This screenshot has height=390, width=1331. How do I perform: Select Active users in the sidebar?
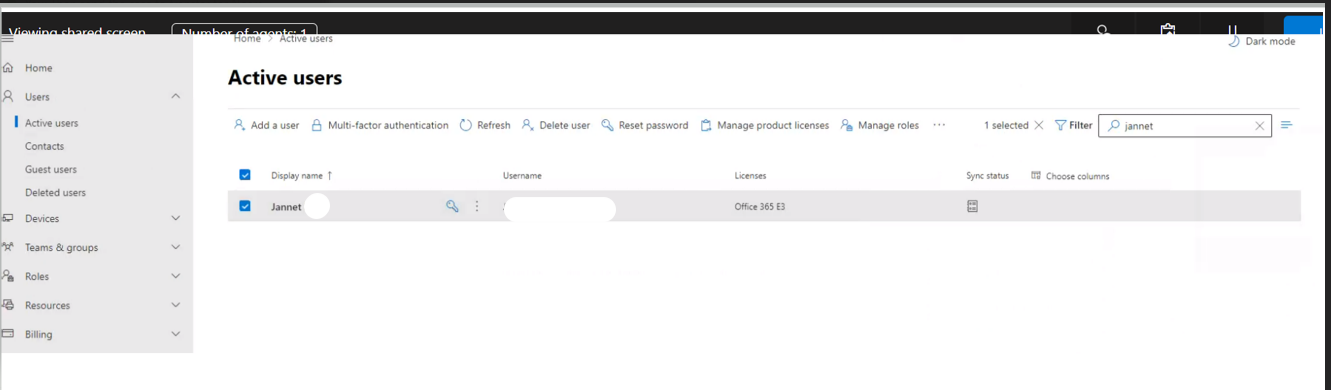point(51,123)
